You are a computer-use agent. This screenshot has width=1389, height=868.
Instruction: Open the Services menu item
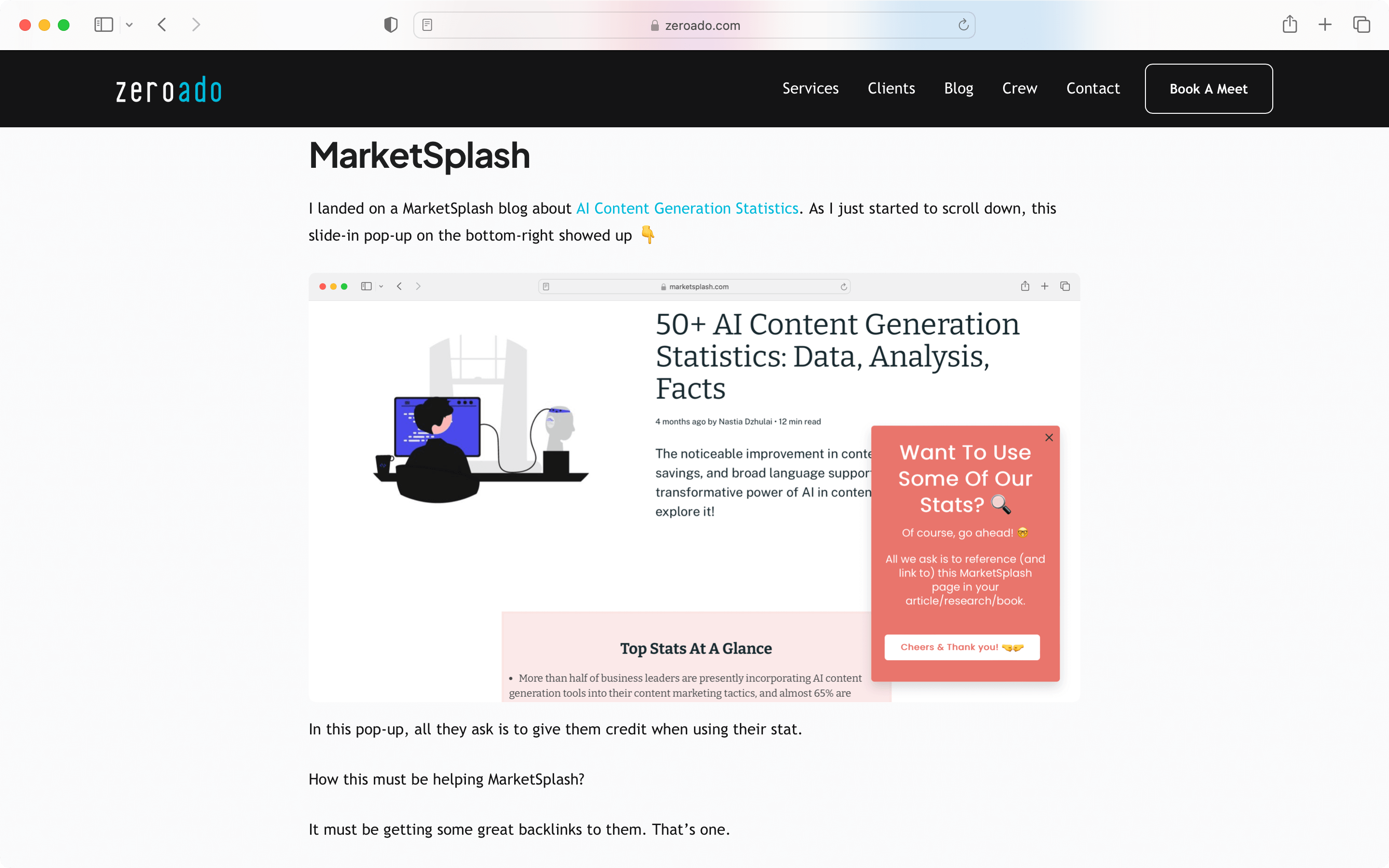(810, 88)
